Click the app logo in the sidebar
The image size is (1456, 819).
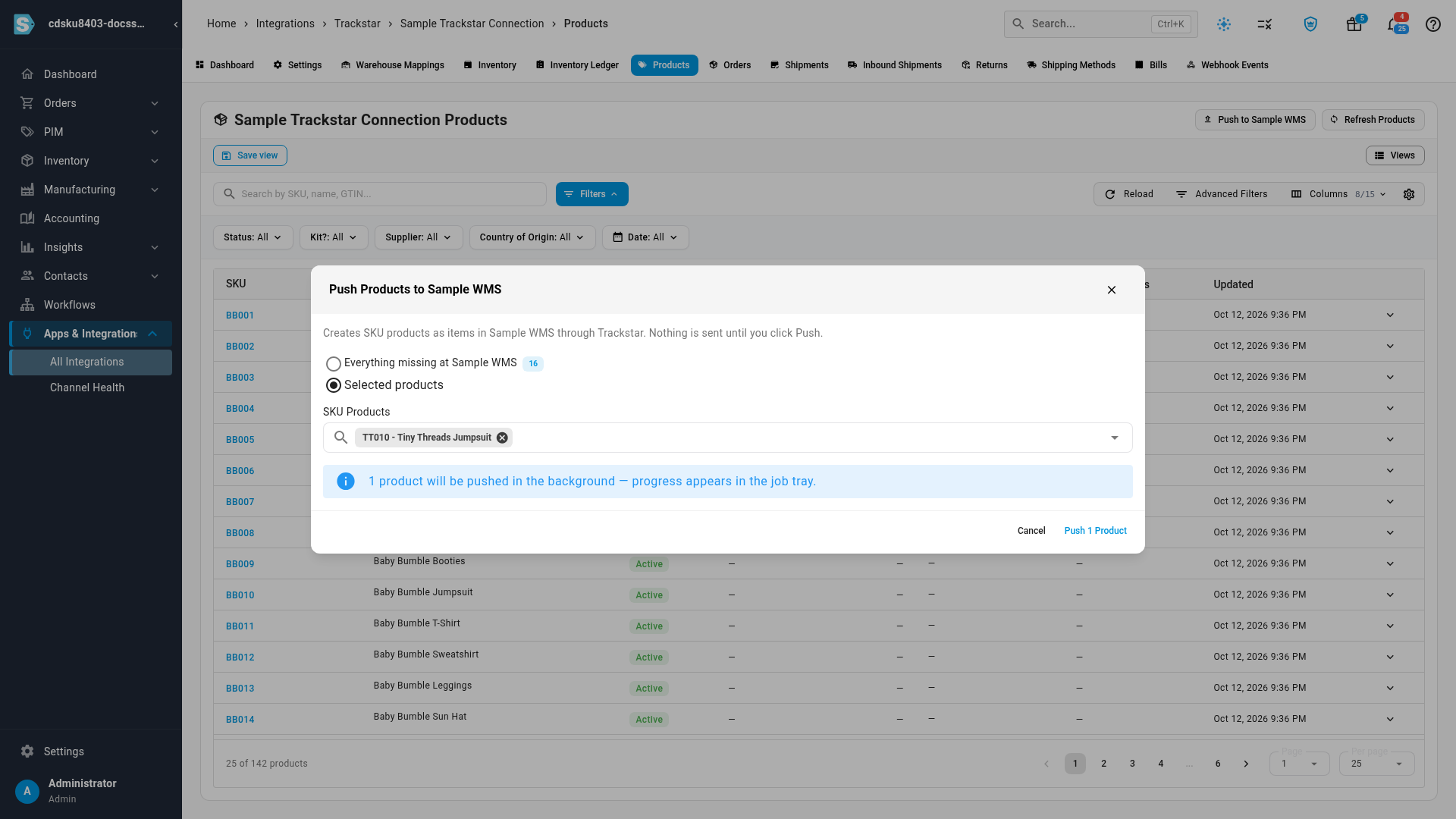(24, 24)
